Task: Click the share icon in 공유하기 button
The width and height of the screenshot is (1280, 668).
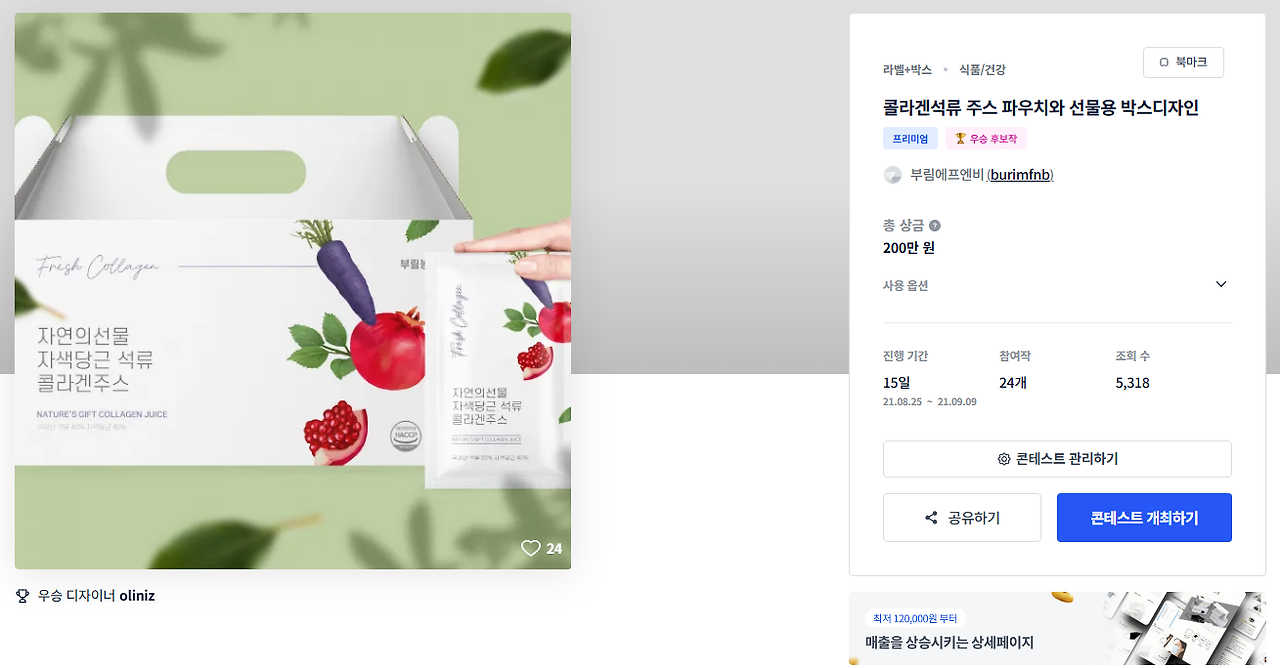Action: (932, 518)
